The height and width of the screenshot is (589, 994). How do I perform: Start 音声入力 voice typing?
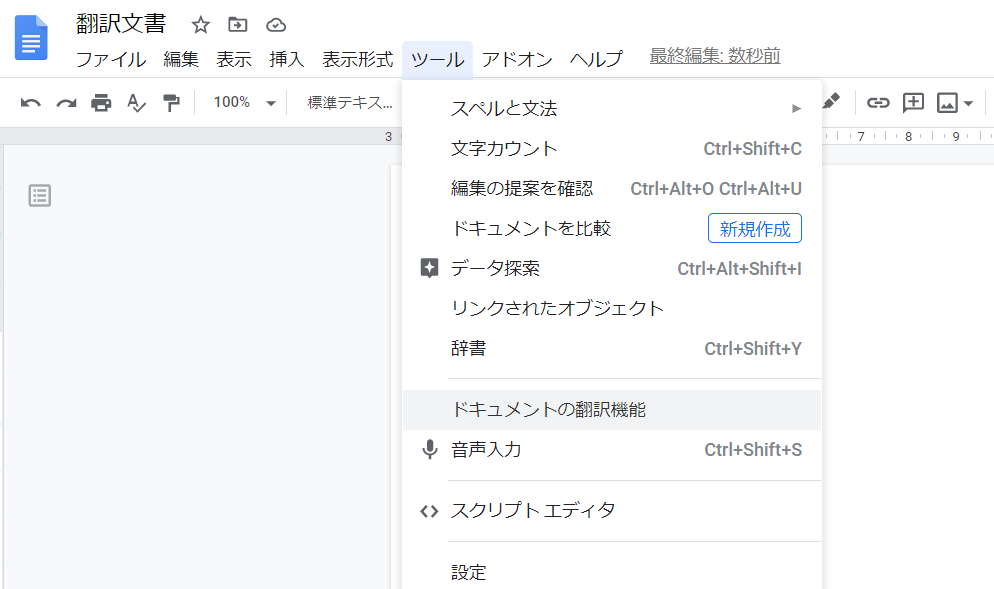coord(612,450)
